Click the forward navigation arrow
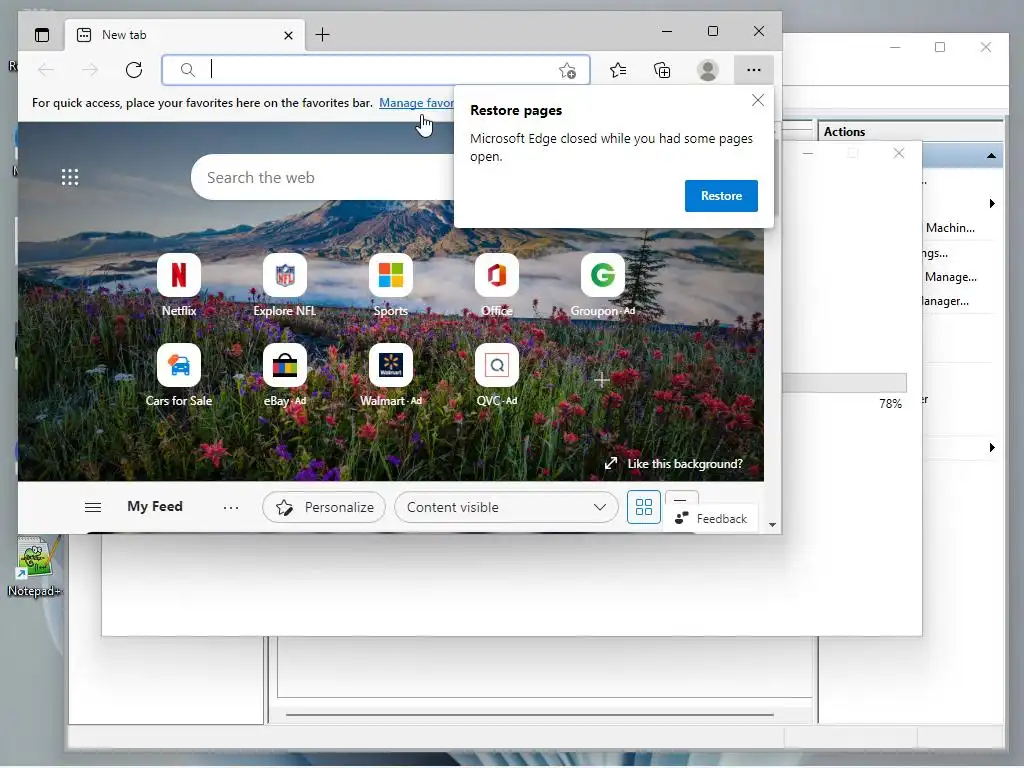This screenshot has width=1024, height=768. 90,70
